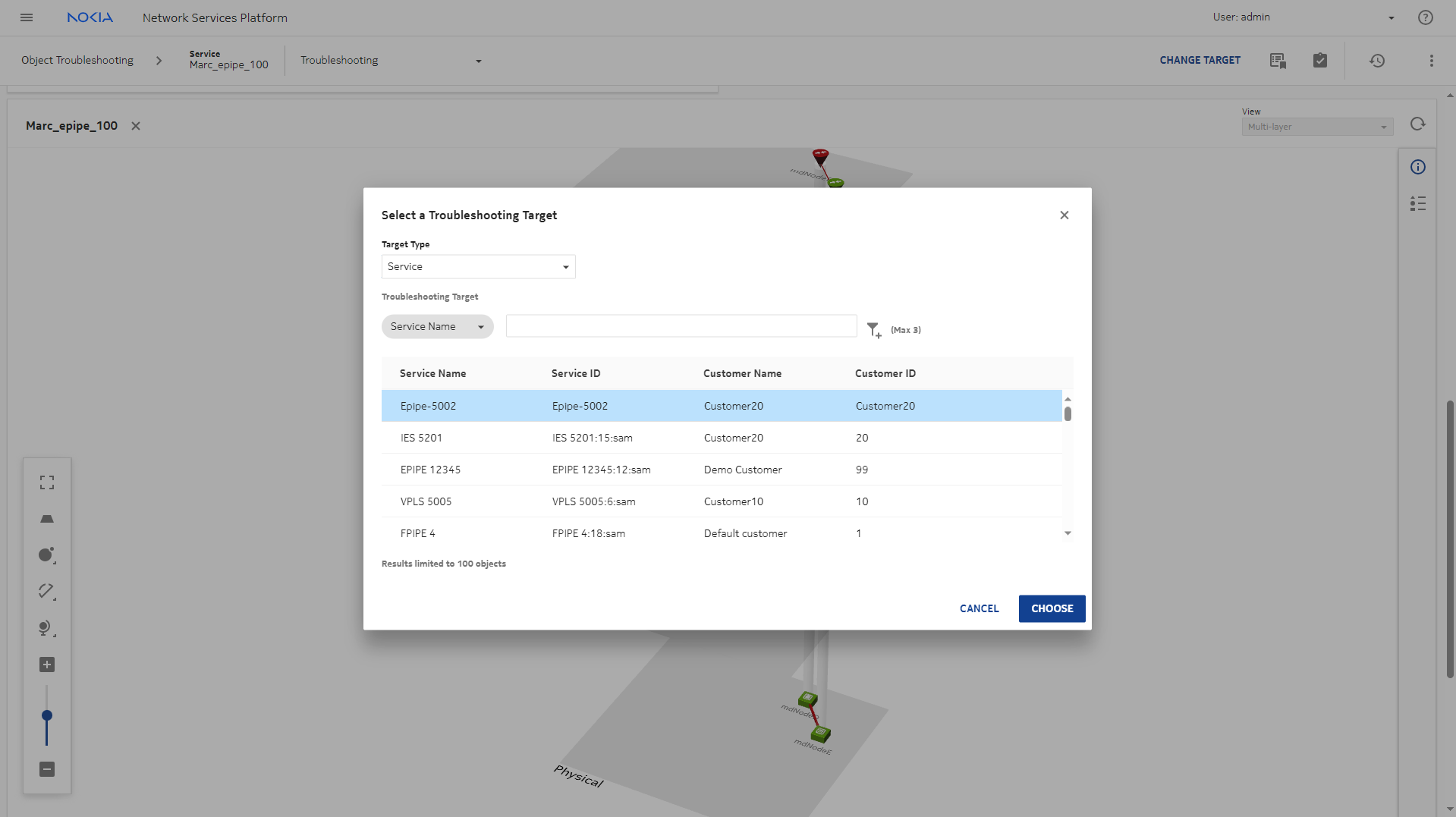Open the more options kebab menu
1456x817 pixels.
point(1431,61)
